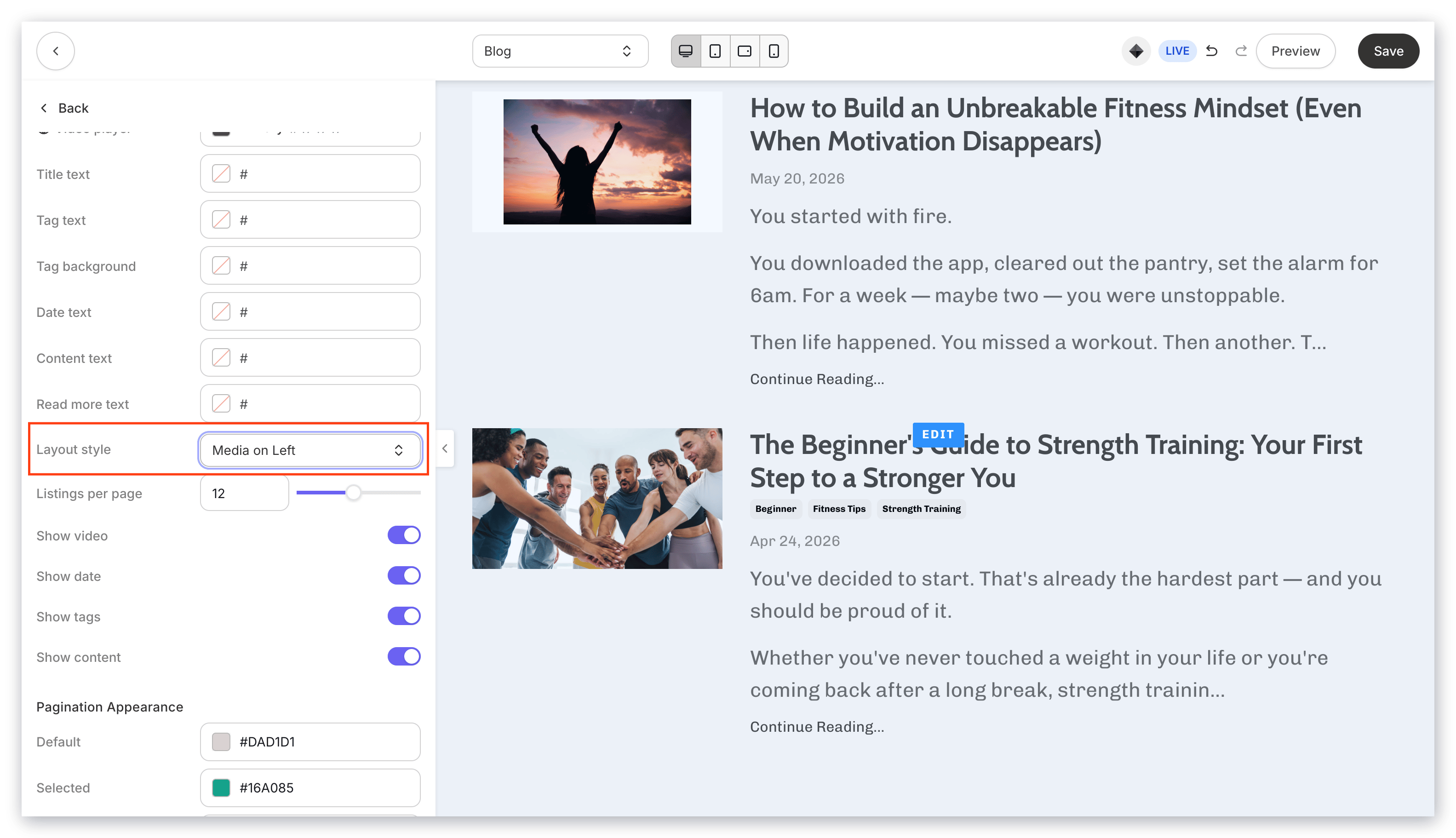This screenshot has height=838, width=1456.
Task: Click the Content text color swatch
Action: click(221, 358)
